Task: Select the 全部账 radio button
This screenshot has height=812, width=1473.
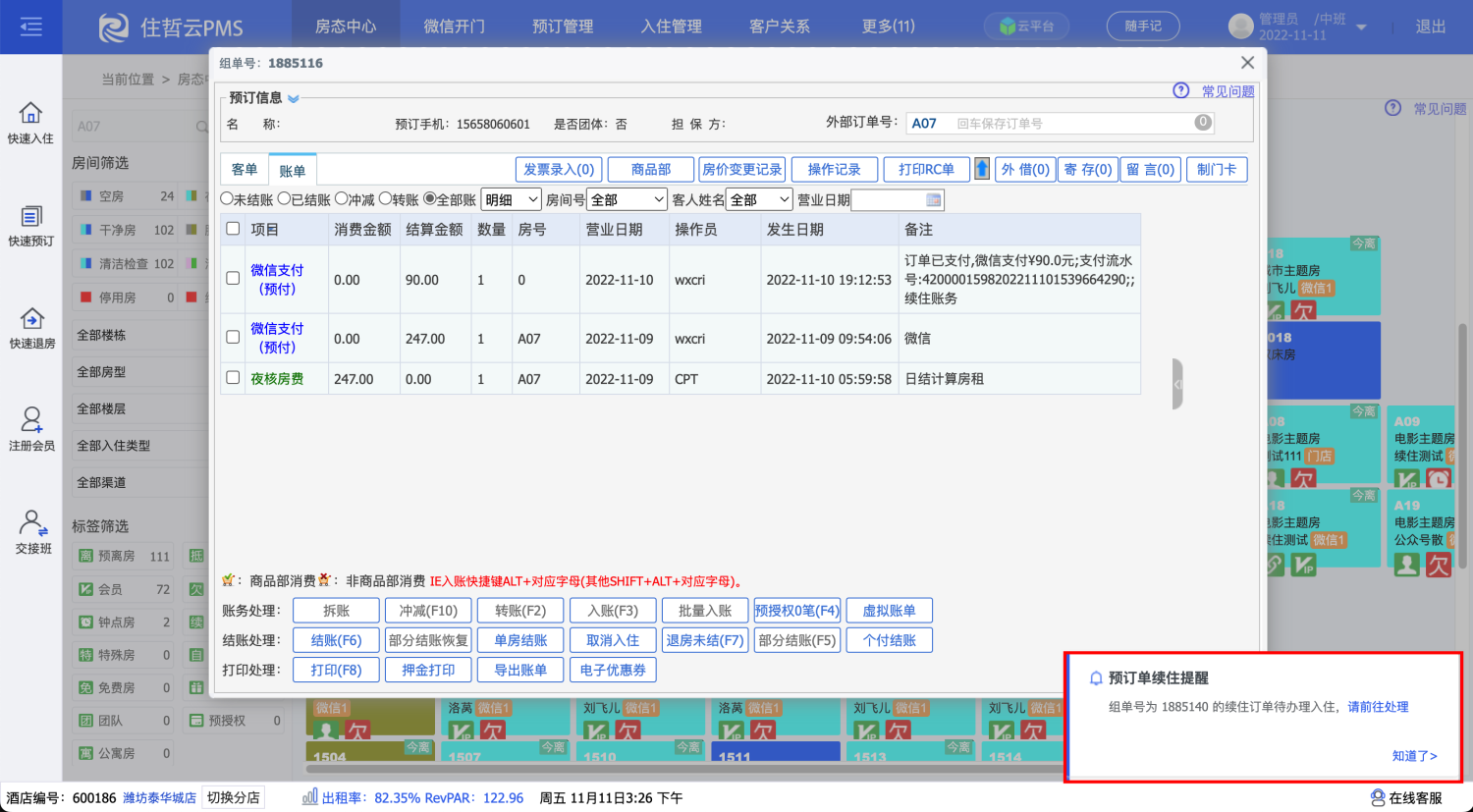Action: pos(429,198)
